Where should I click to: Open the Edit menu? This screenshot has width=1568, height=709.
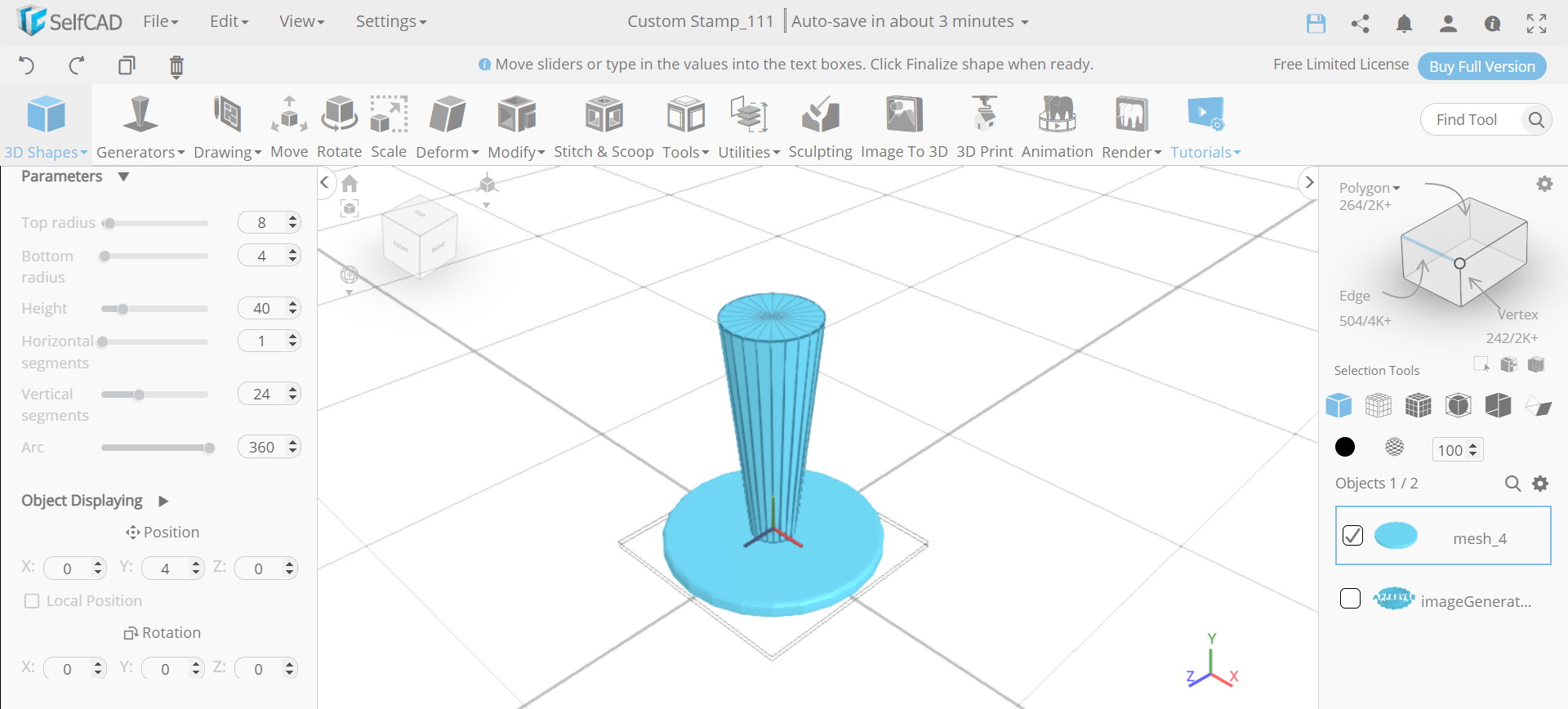pyautogui.click(x=229, y=21)
